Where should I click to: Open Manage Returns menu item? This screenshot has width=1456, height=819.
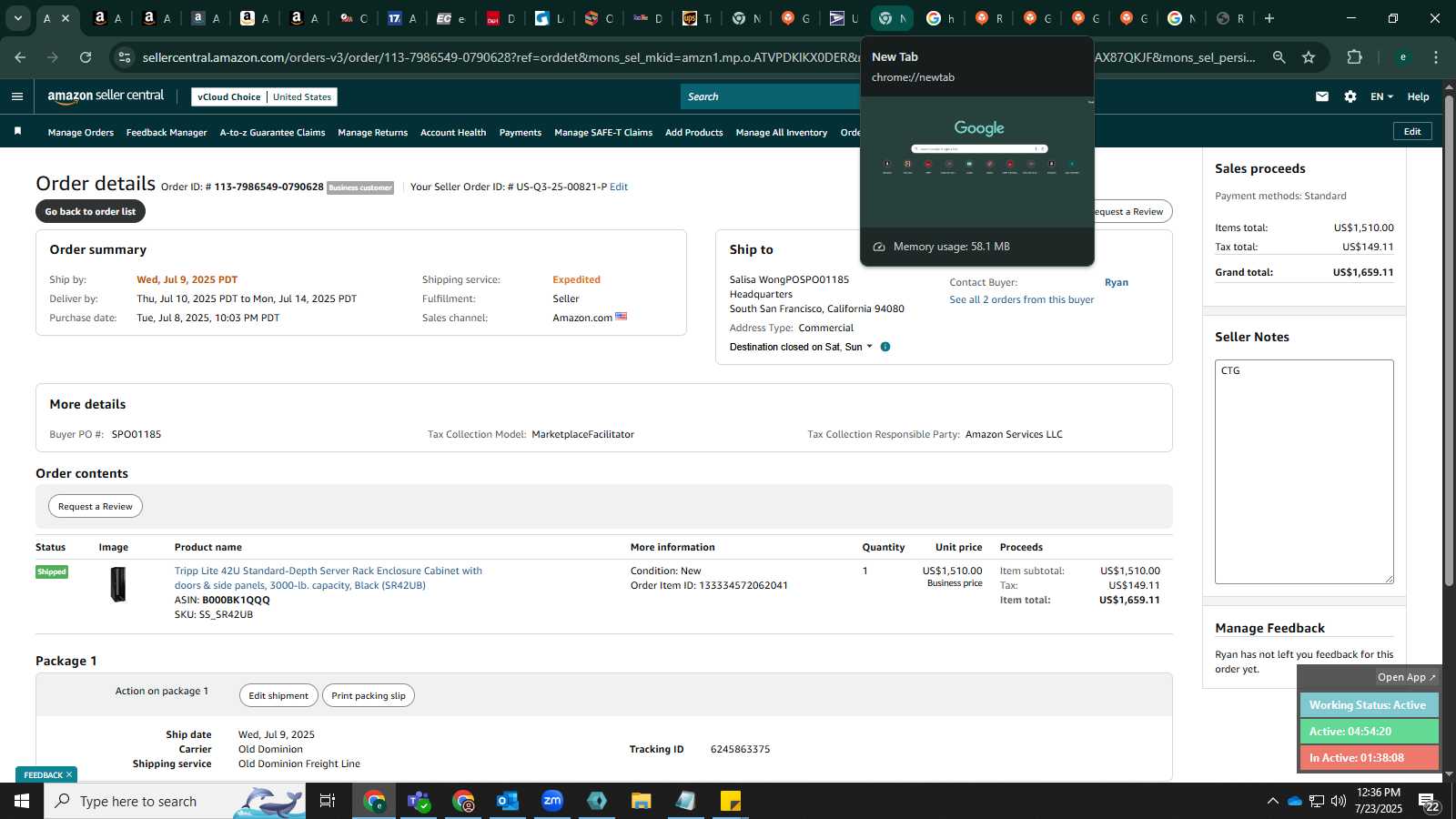[373, 133]
